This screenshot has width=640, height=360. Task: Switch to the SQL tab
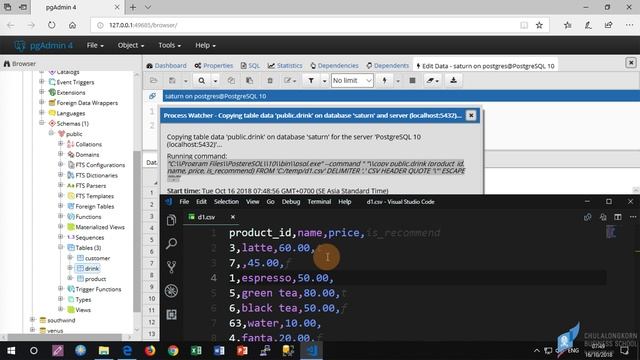250,65
